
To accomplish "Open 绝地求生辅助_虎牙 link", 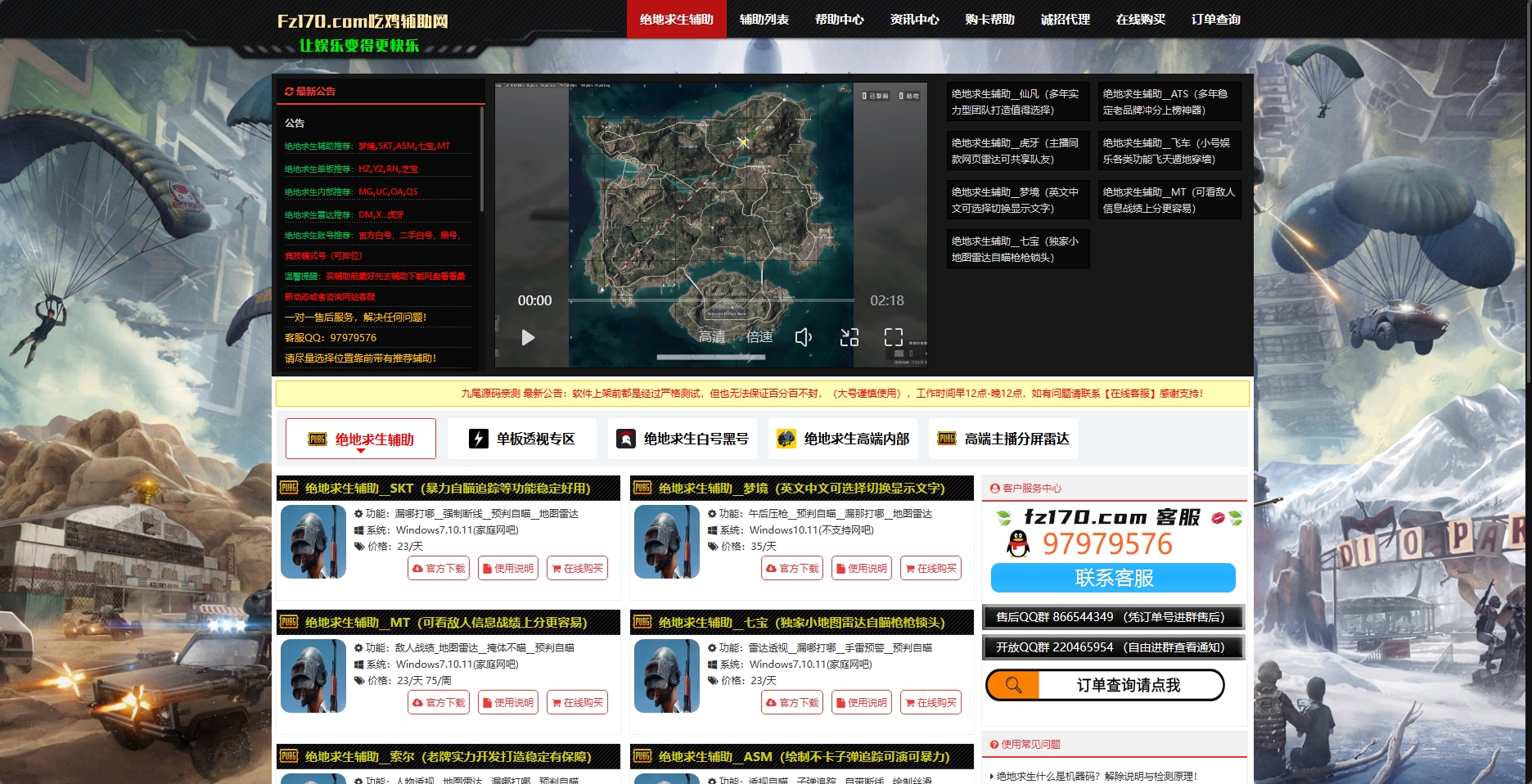I will 1018,151.
